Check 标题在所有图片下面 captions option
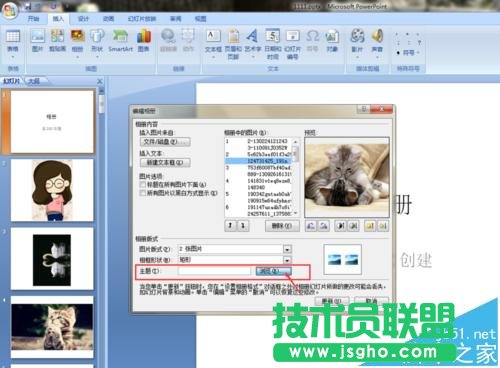The height and width of the screenshot is (368, 500). (143, 184)
